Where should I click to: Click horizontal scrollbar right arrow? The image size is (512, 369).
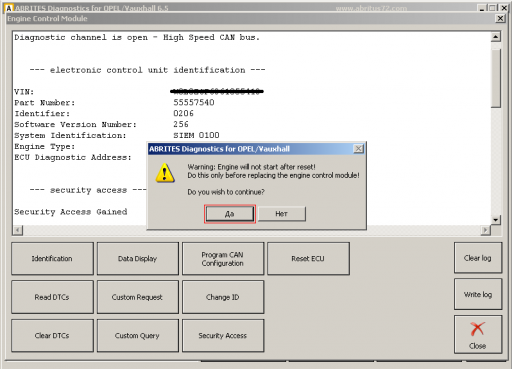point(486,230)
